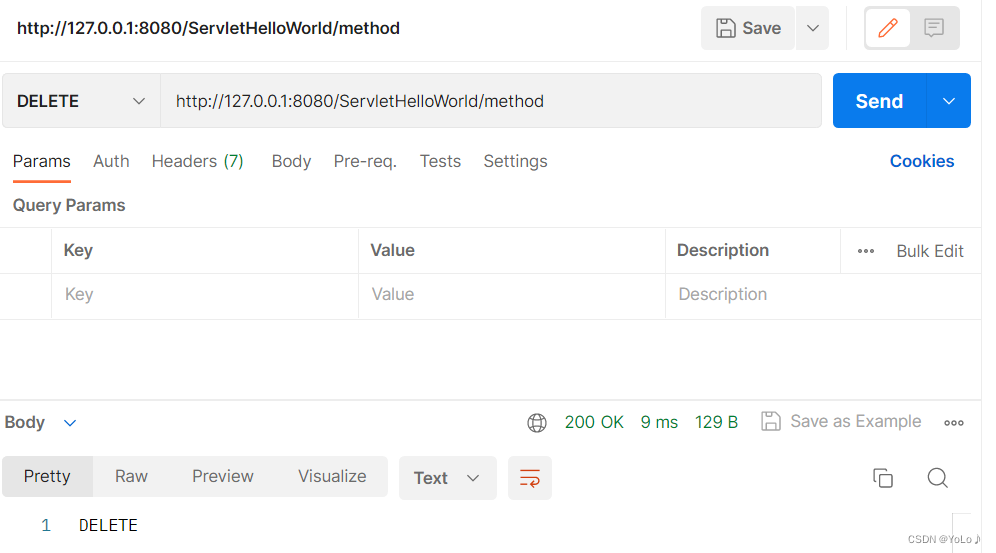
Task: Select the pencil edit icon
Action: pos(887,28)
